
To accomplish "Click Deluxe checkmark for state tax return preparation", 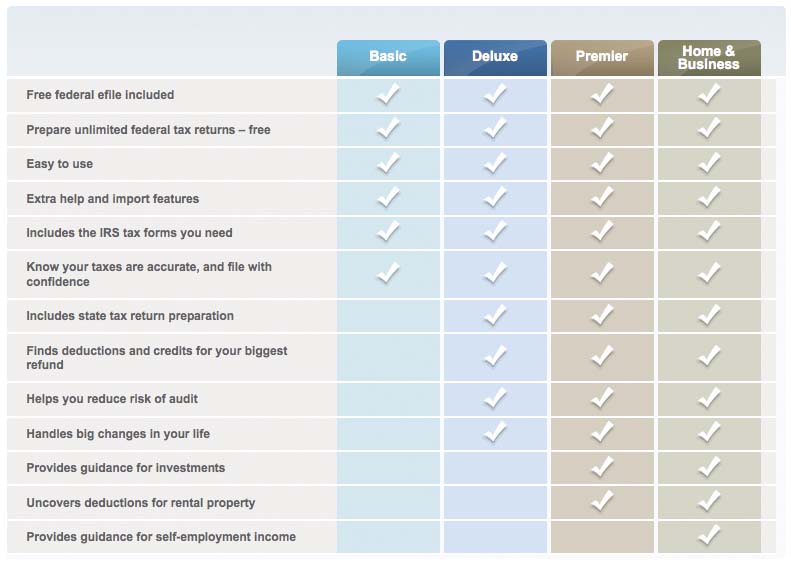I will [x=495, y=316].
